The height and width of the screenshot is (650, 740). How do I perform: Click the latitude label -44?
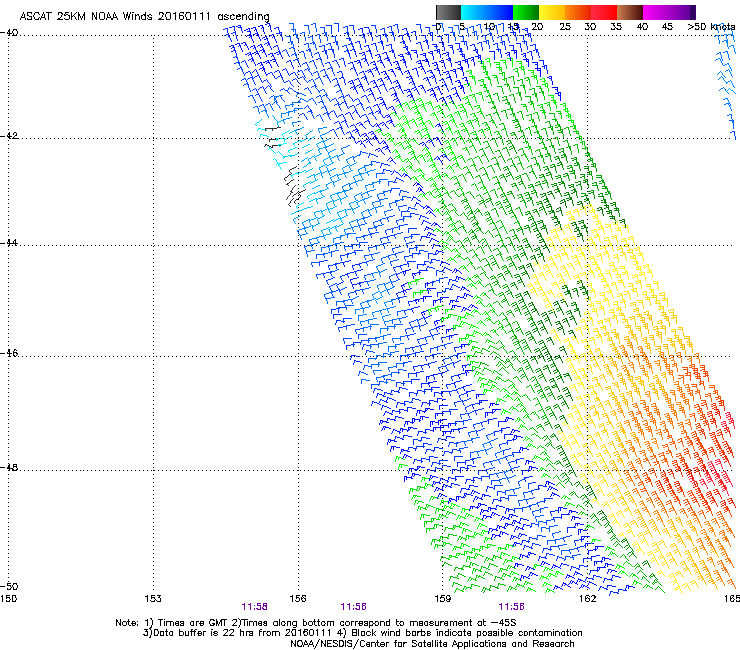[x=9, y=243]
